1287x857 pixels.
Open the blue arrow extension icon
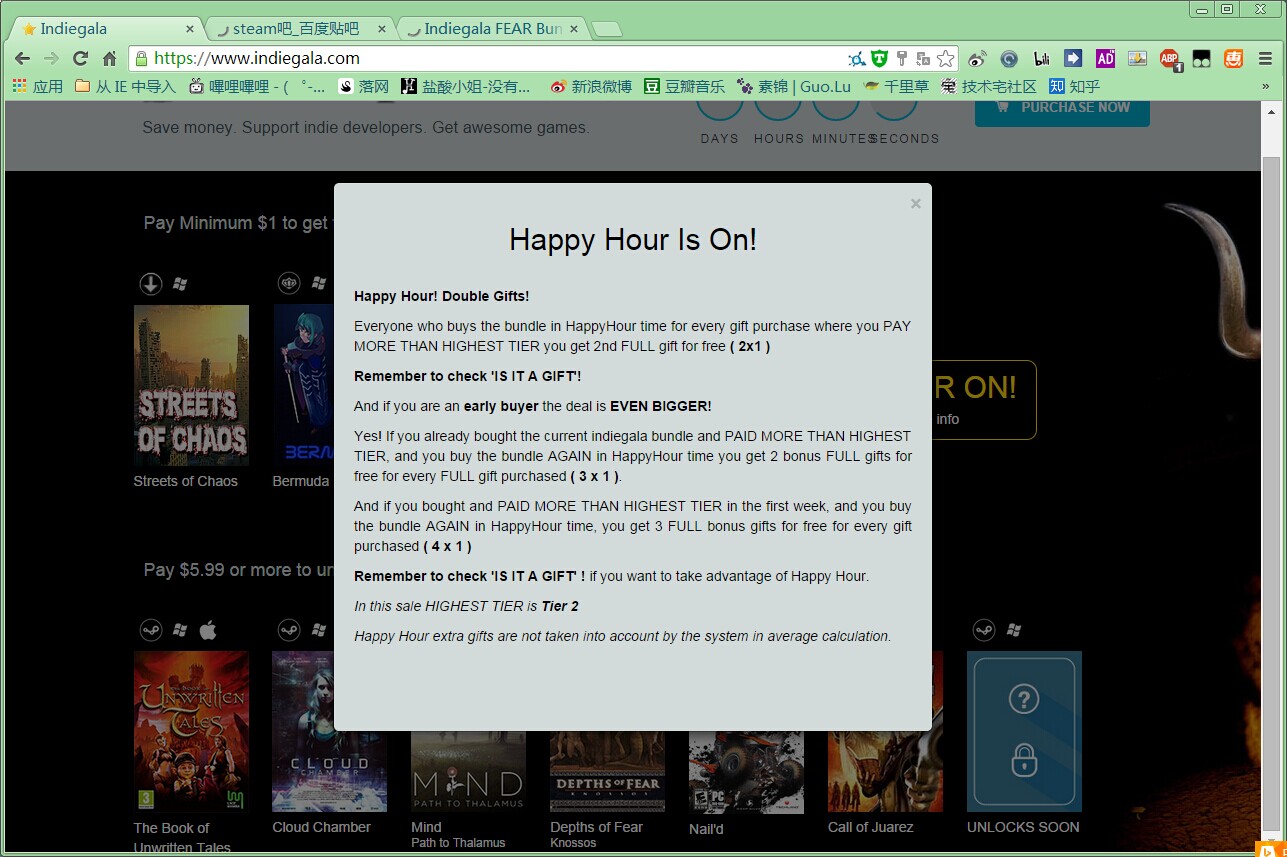1073,58
